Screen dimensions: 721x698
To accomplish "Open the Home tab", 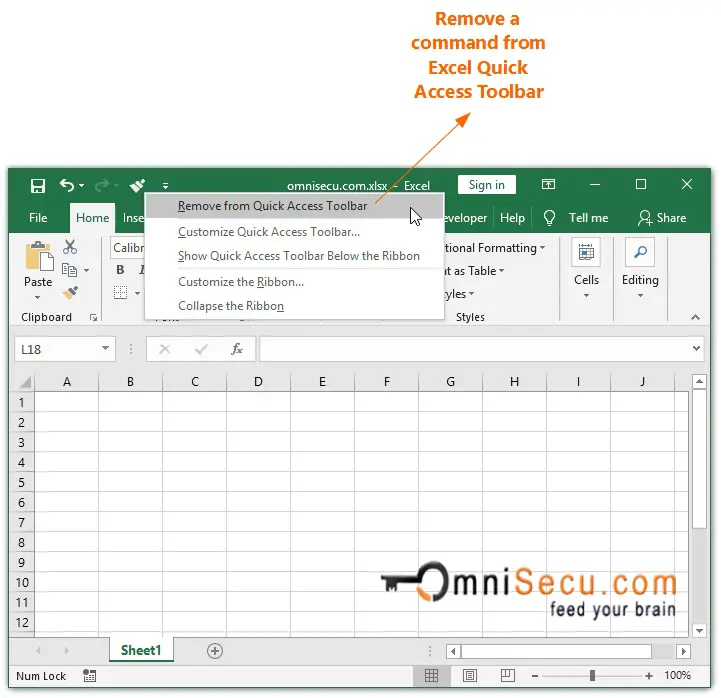I will pos(92,218).
